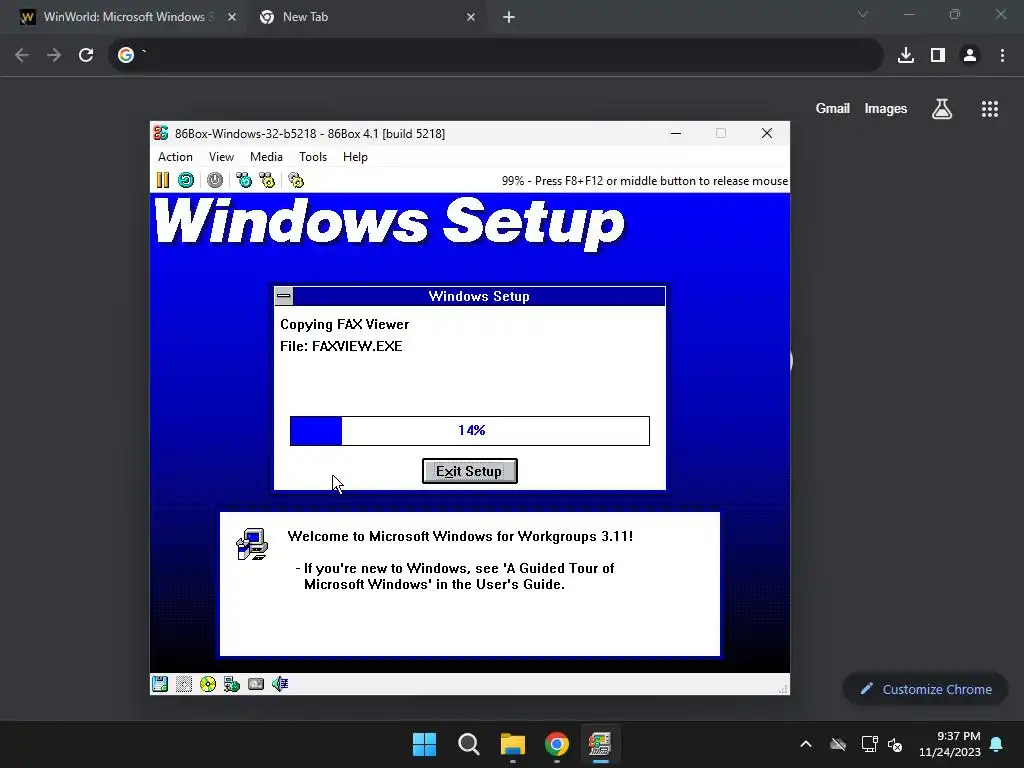Switch to the WinWorld Microsoft Windows tab

(x=124, y=17)
